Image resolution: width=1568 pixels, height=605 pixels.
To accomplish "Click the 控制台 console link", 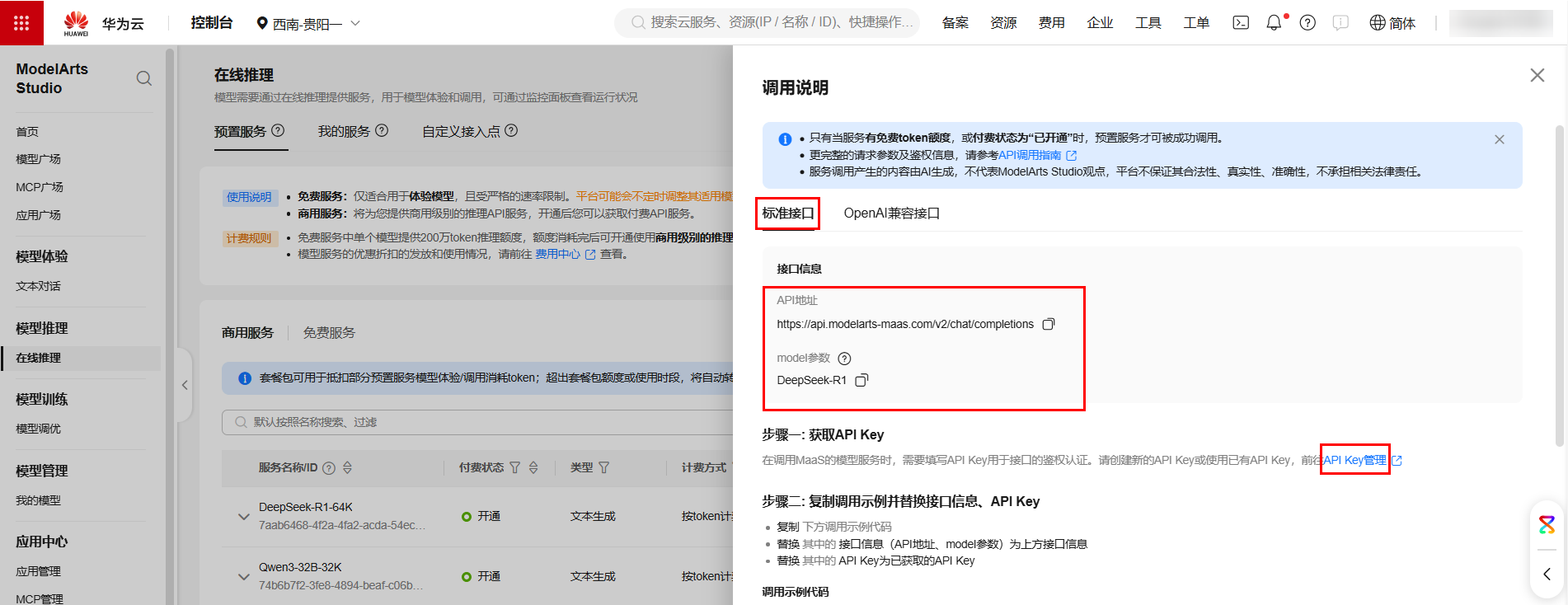I will pyautogui.click(x=212, y=23).
